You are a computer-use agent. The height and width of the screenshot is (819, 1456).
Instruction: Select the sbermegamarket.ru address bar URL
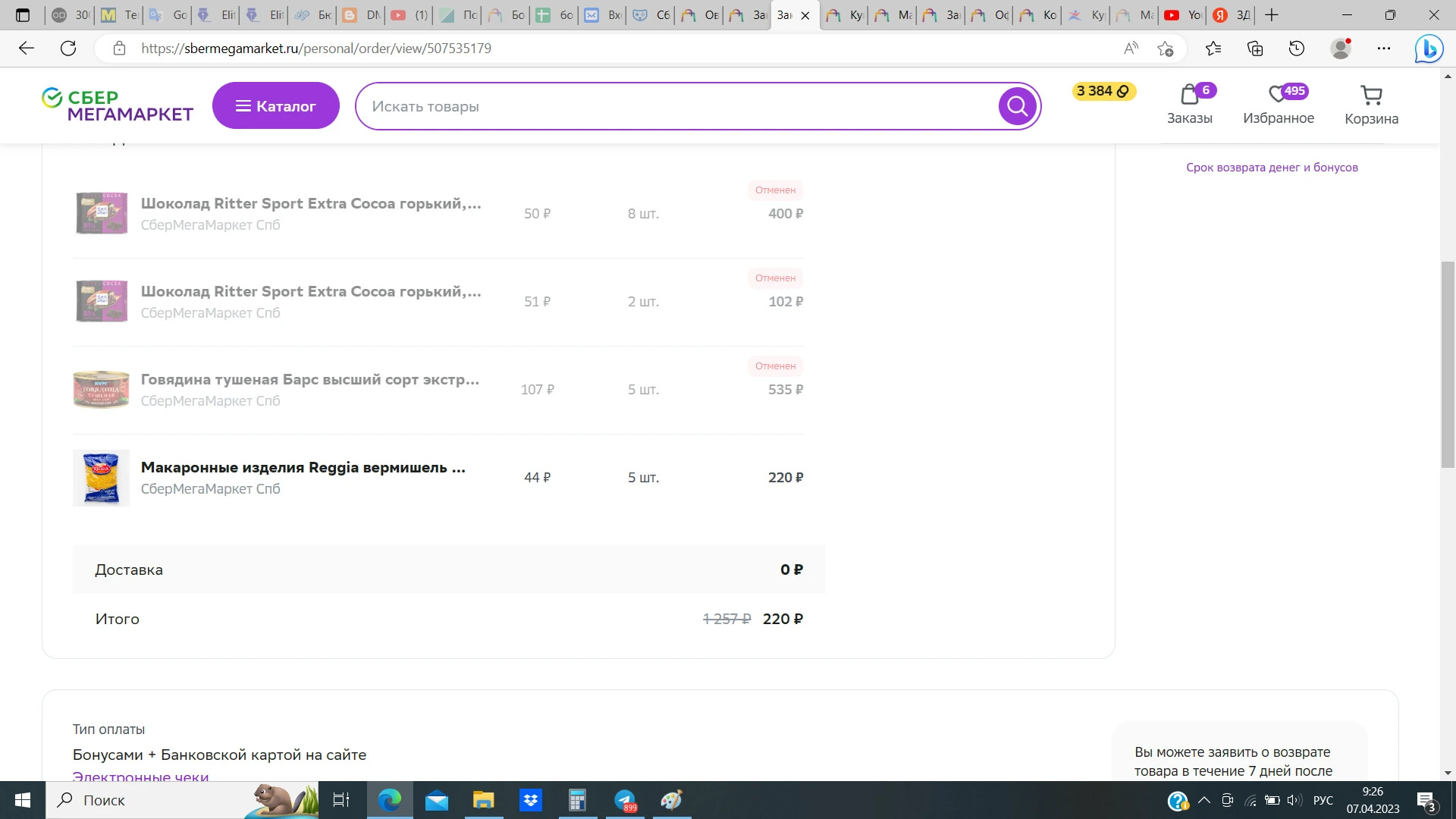point(316,49)
